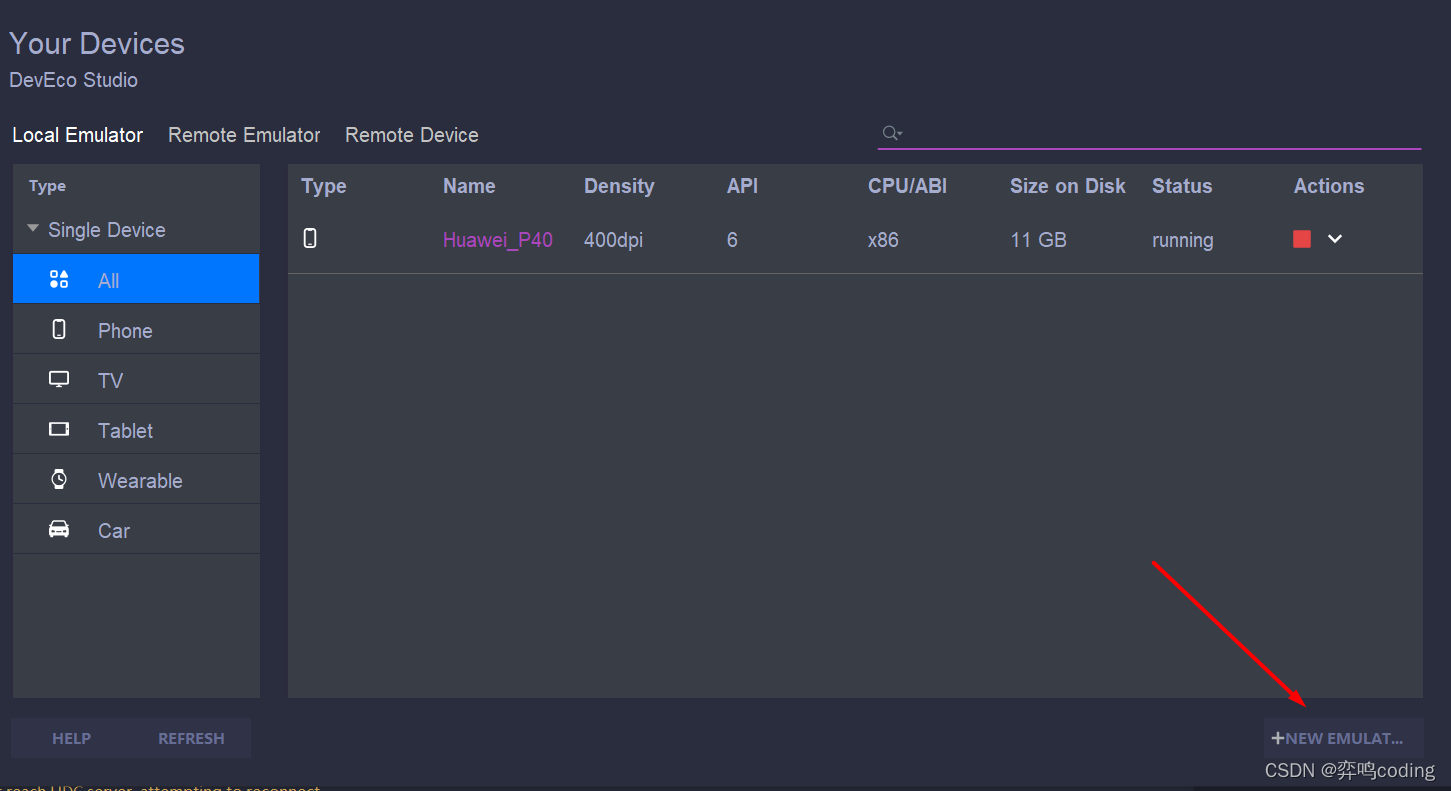
Task: Open the Huawei_P40 device name link
Action: pyautogui.click(x=498, y=240)
